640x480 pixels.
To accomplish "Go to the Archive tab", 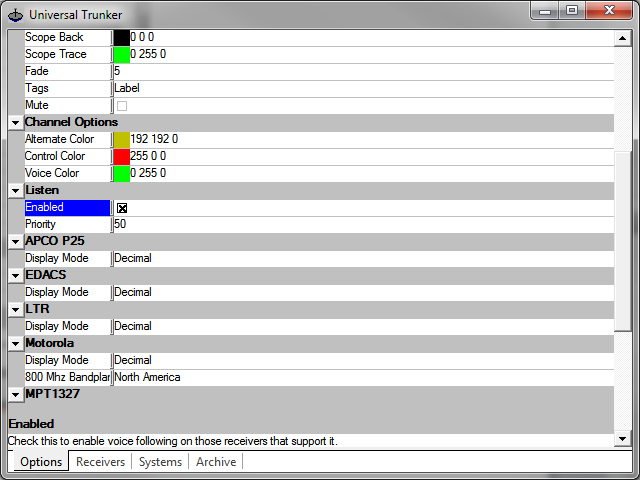I will (216, 462).
